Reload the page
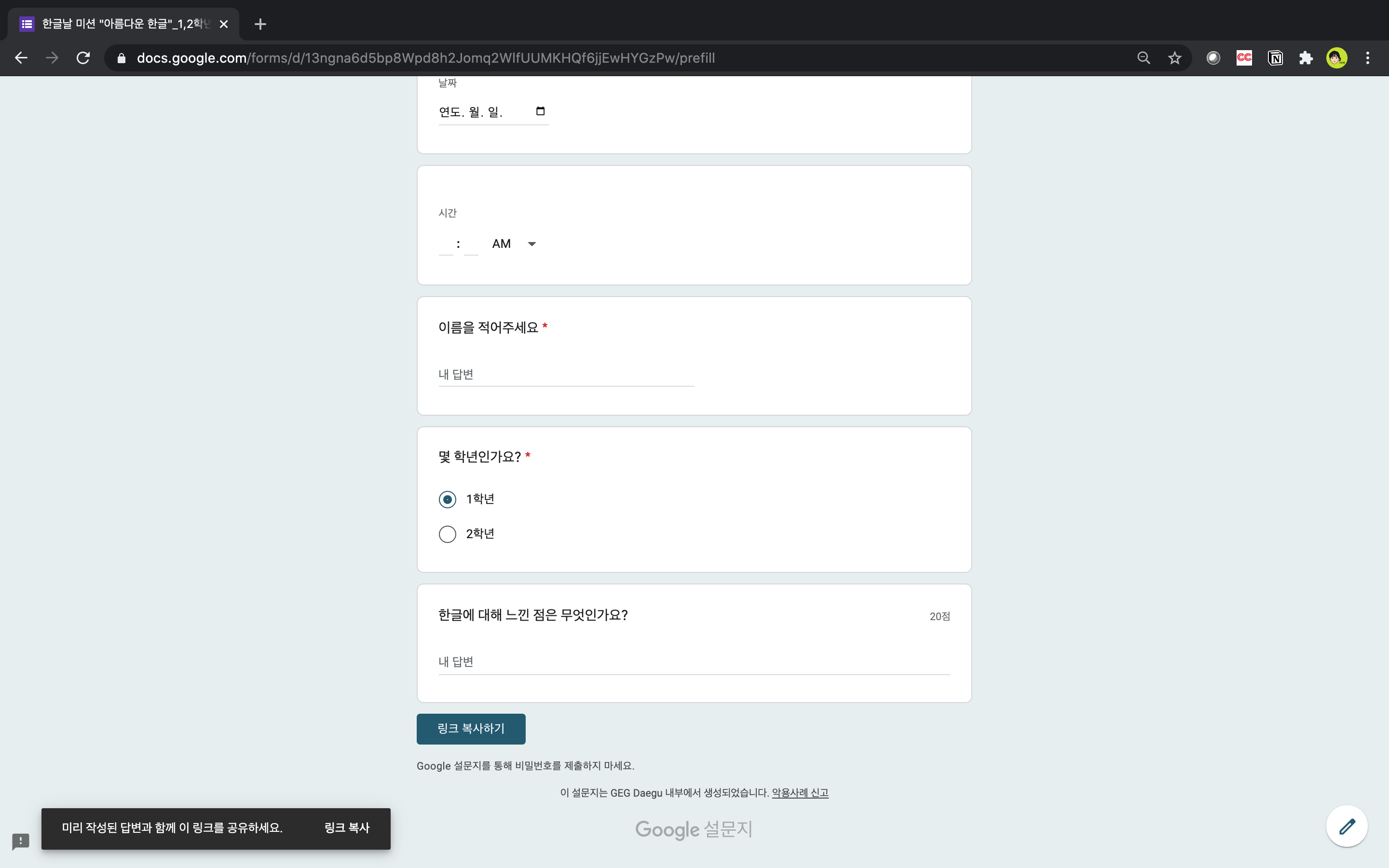1389x868 pixels. pos(83,58)
